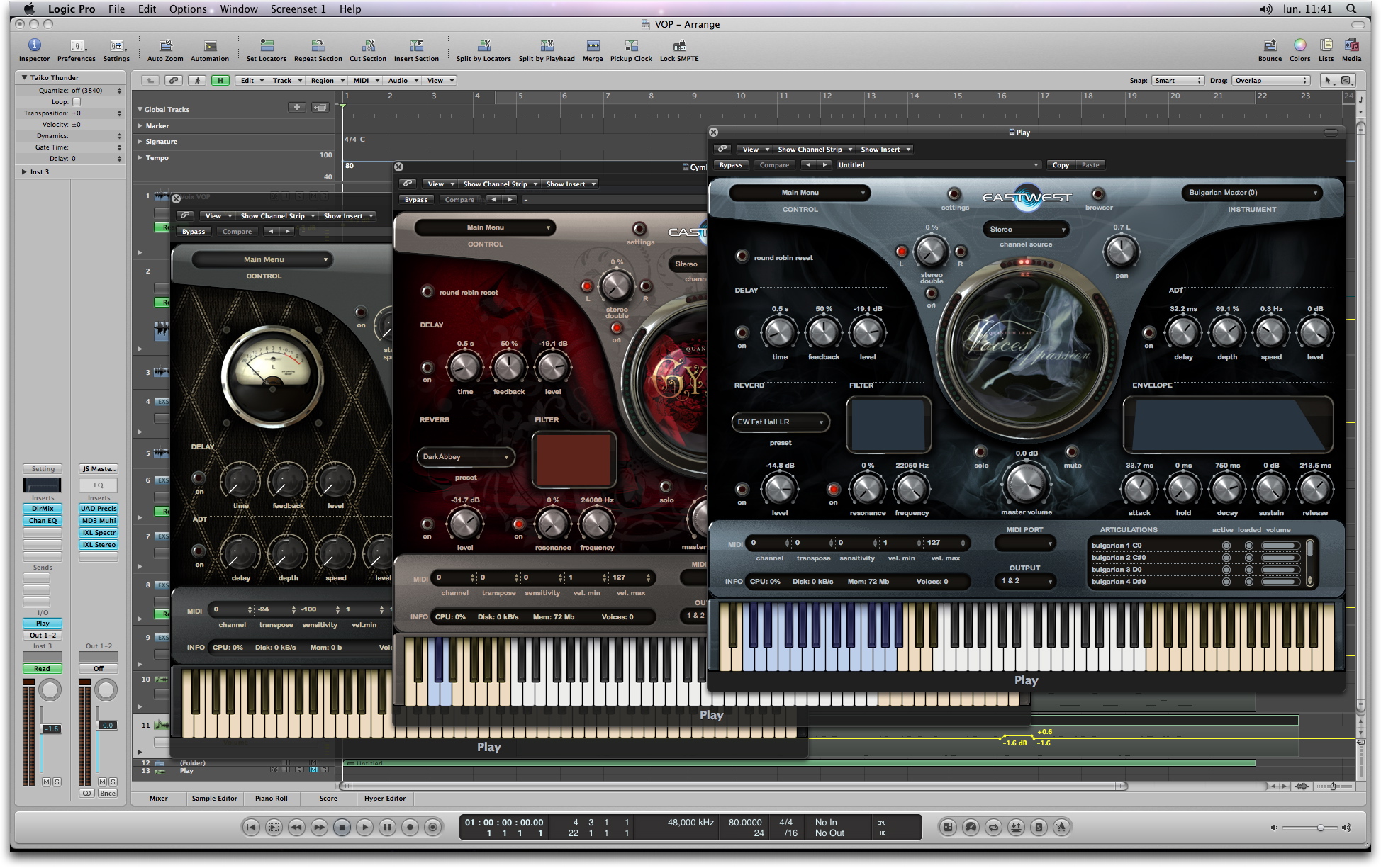Click the MIDI PORT selector in Voices of Passion
Image resolution: width=1381 pixels, height=868 pixels.
pyautogui.click(x=1024, y=544)
